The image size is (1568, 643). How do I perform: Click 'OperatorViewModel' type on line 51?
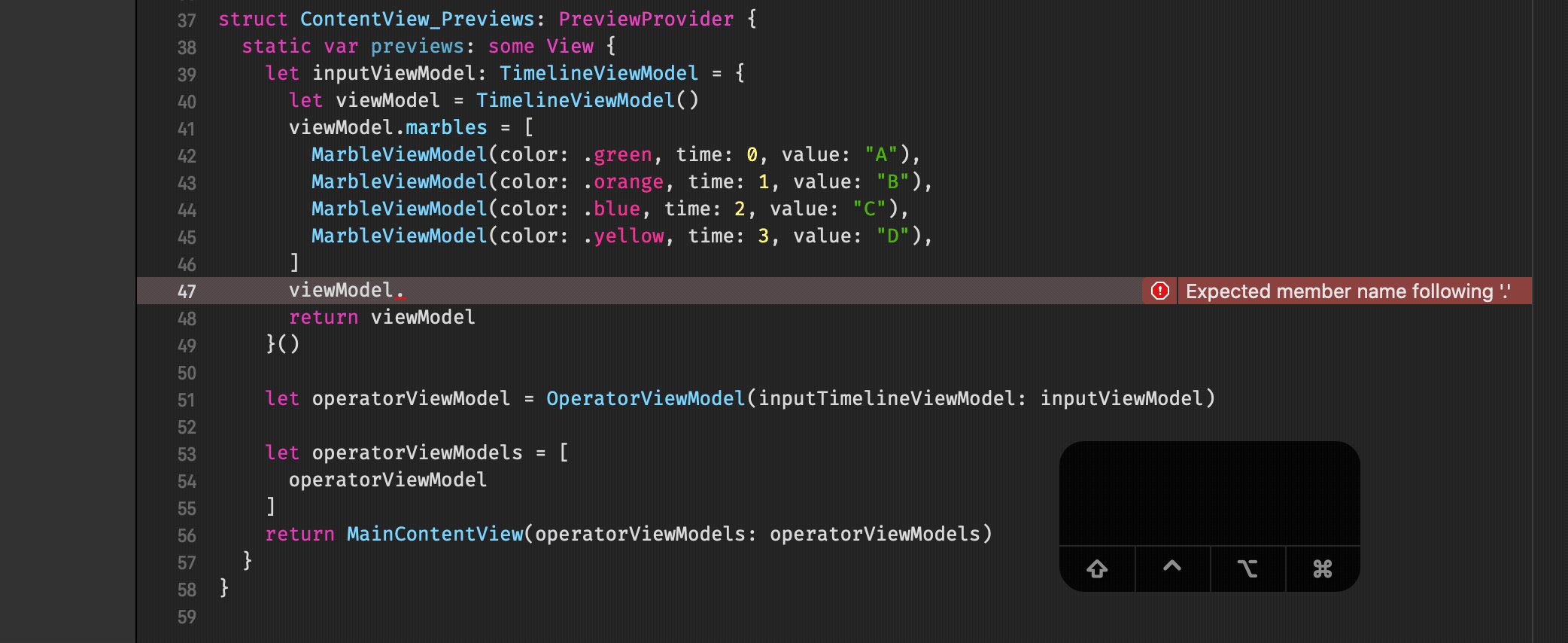pos(646,399)
